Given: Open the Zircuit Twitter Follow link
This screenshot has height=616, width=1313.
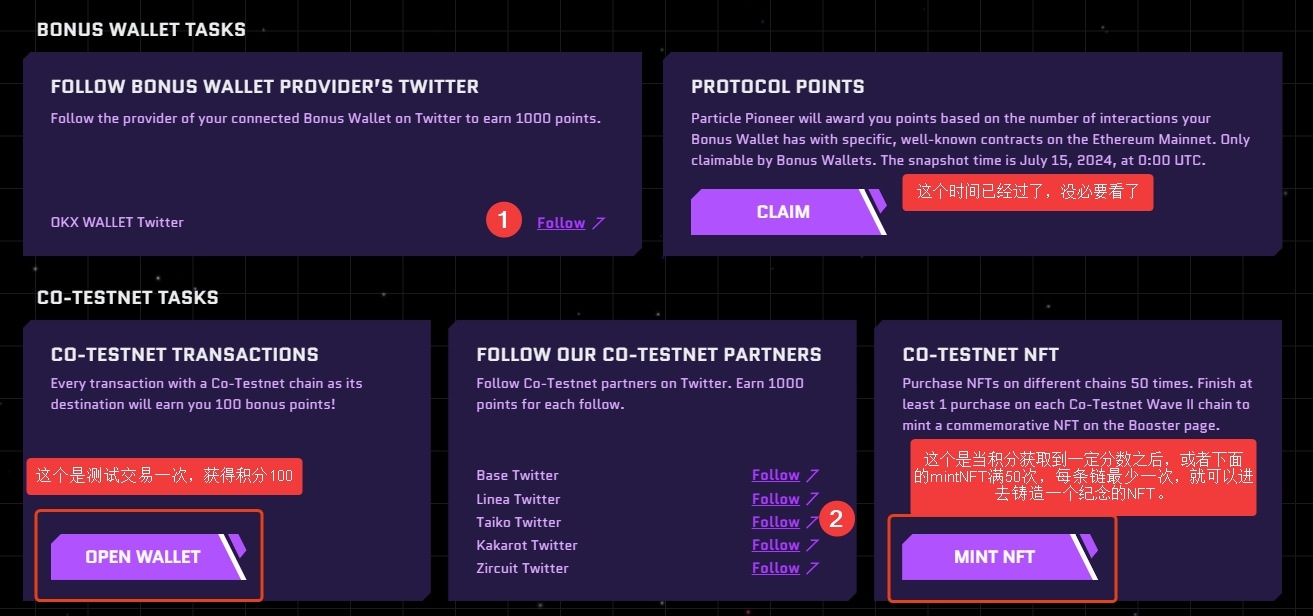Looking at the screenshot, I should click(776, 568).
